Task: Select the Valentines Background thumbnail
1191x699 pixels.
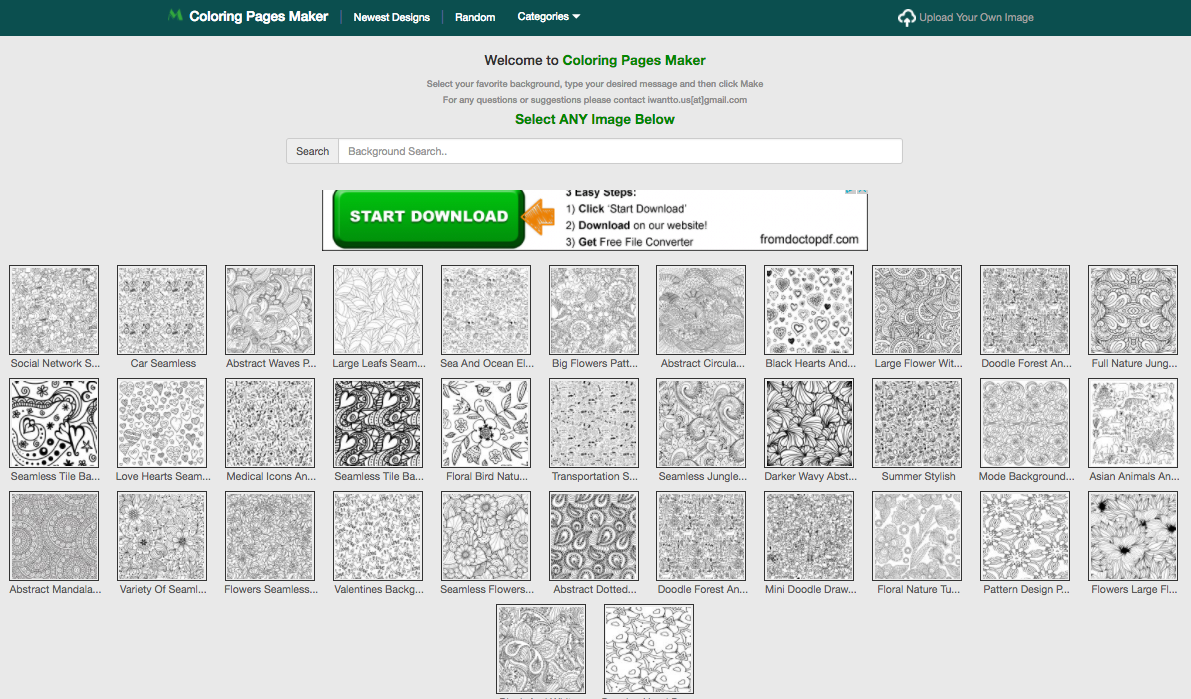Action: [x=378, y=536]
